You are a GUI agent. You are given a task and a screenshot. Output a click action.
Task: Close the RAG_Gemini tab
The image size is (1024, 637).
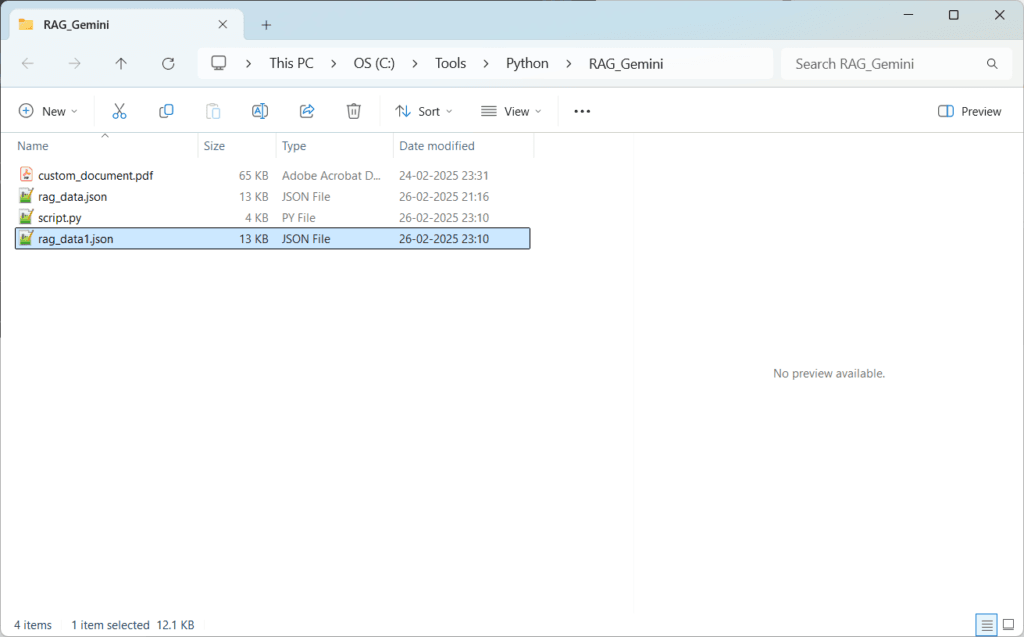tap(223, 24)
